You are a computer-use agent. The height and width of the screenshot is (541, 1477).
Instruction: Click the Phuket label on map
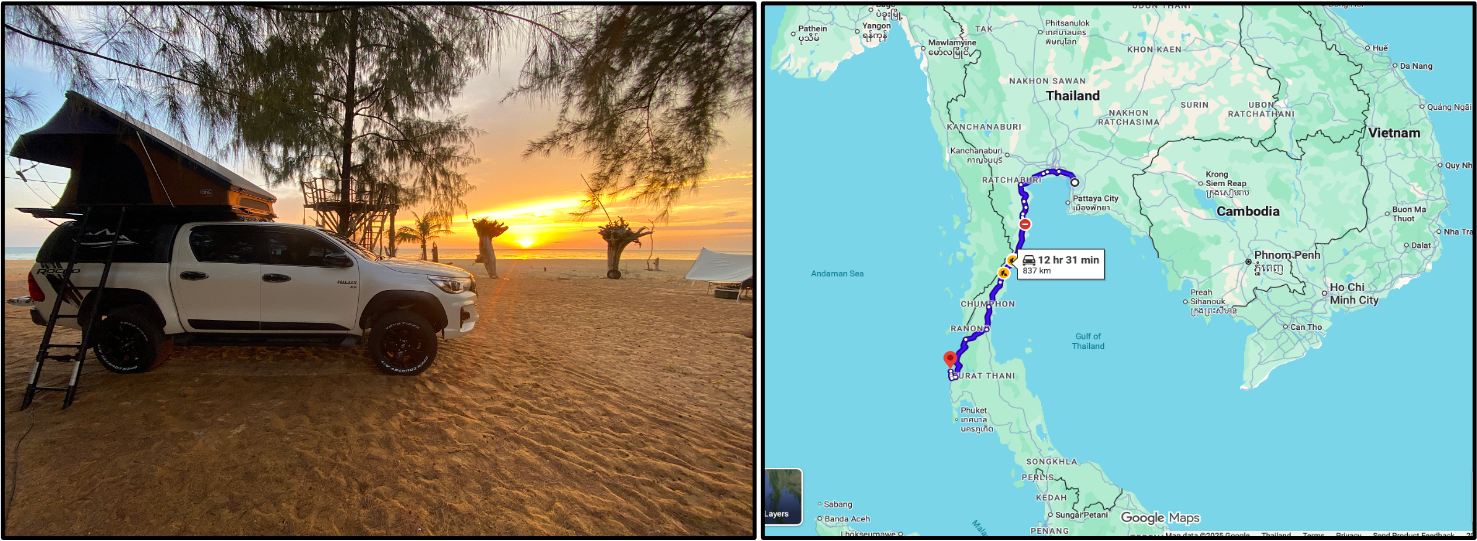(x=973, y=410)
